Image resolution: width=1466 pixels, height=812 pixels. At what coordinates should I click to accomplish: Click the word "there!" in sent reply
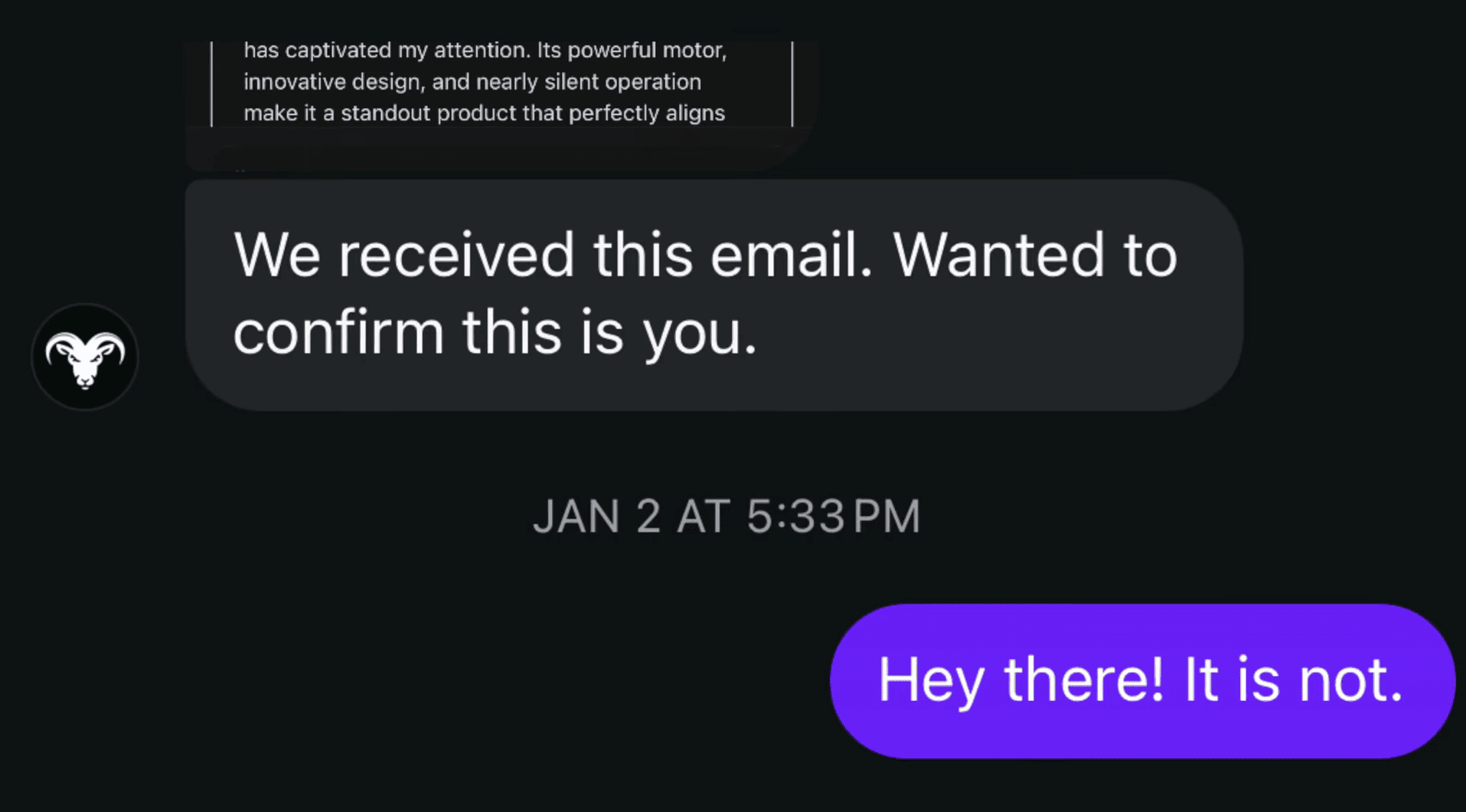click(x=1083, y=680)
